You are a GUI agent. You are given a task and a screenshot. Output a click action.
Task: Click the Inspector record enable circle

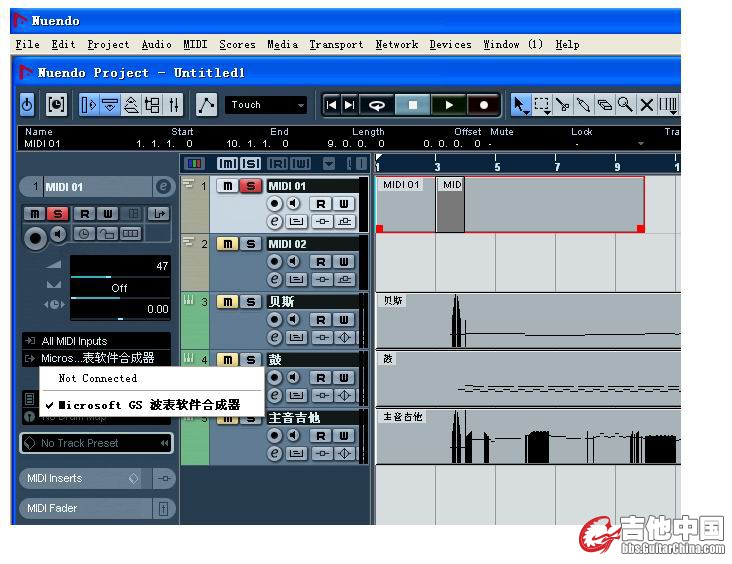(35, 238)
